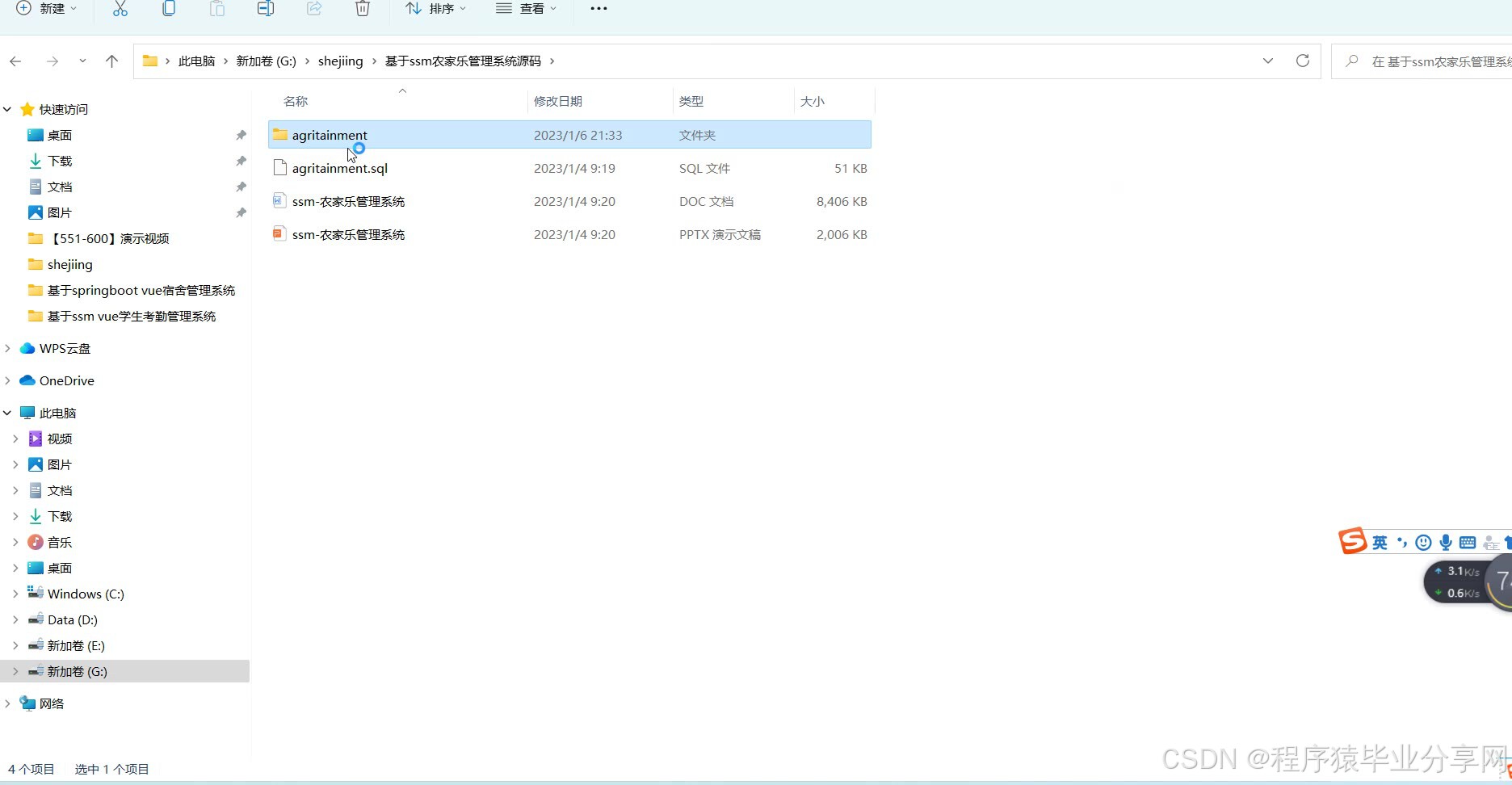This screenshot has width=1512, height=785.
Task: Open 桌面 under quick access
Action: 59,135
